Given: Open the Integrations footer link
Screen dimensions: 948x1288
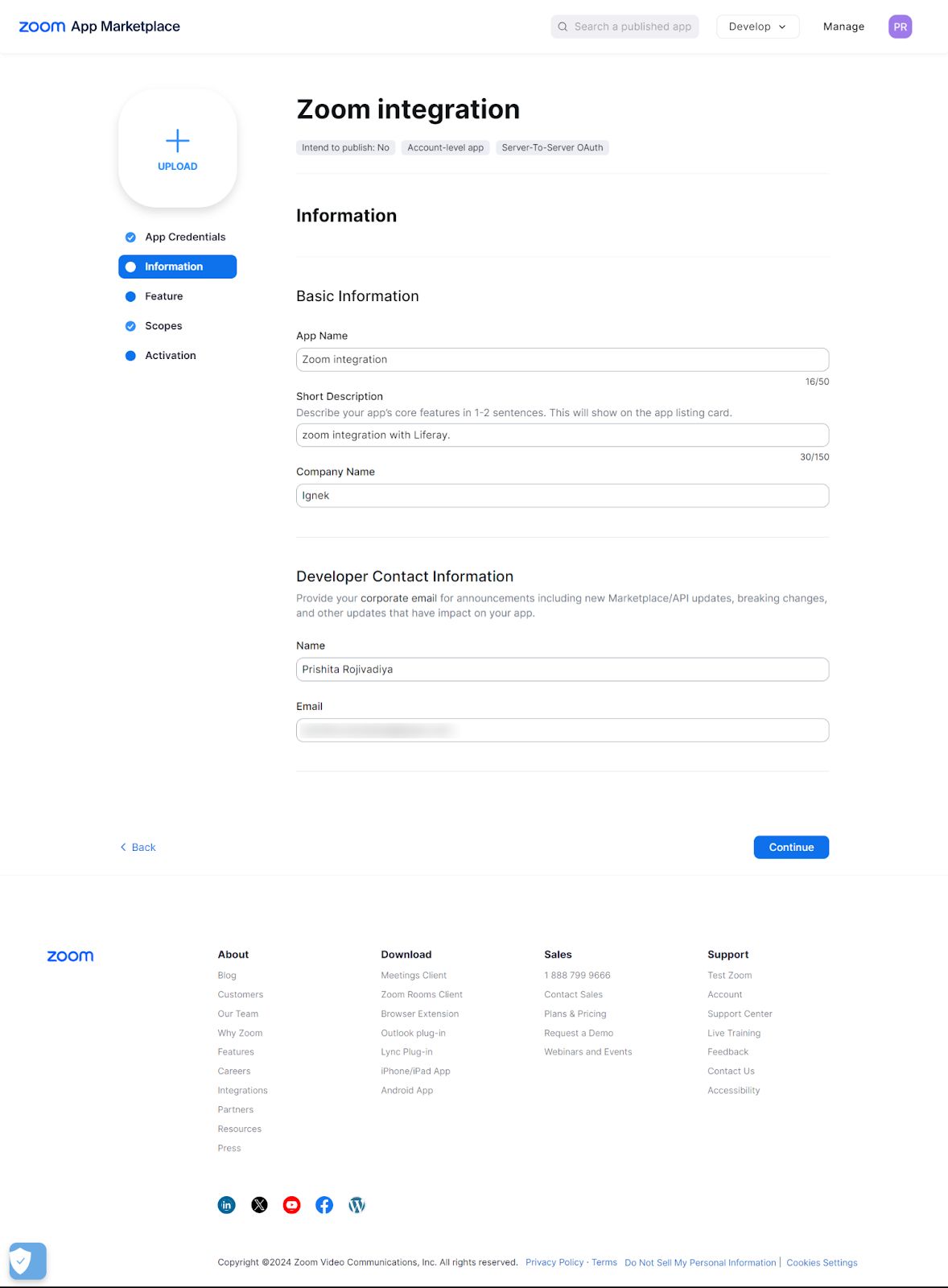Looking at the screenshot, I should [x=242, y=1091].
